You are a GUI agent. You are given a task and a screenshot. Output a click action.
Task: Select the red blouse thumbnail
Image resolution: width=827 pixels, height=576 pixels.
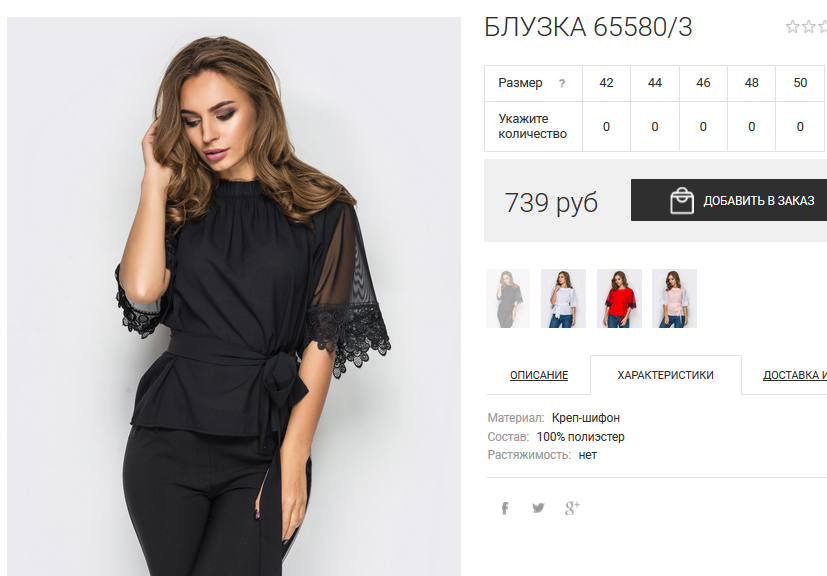point(619,299)
